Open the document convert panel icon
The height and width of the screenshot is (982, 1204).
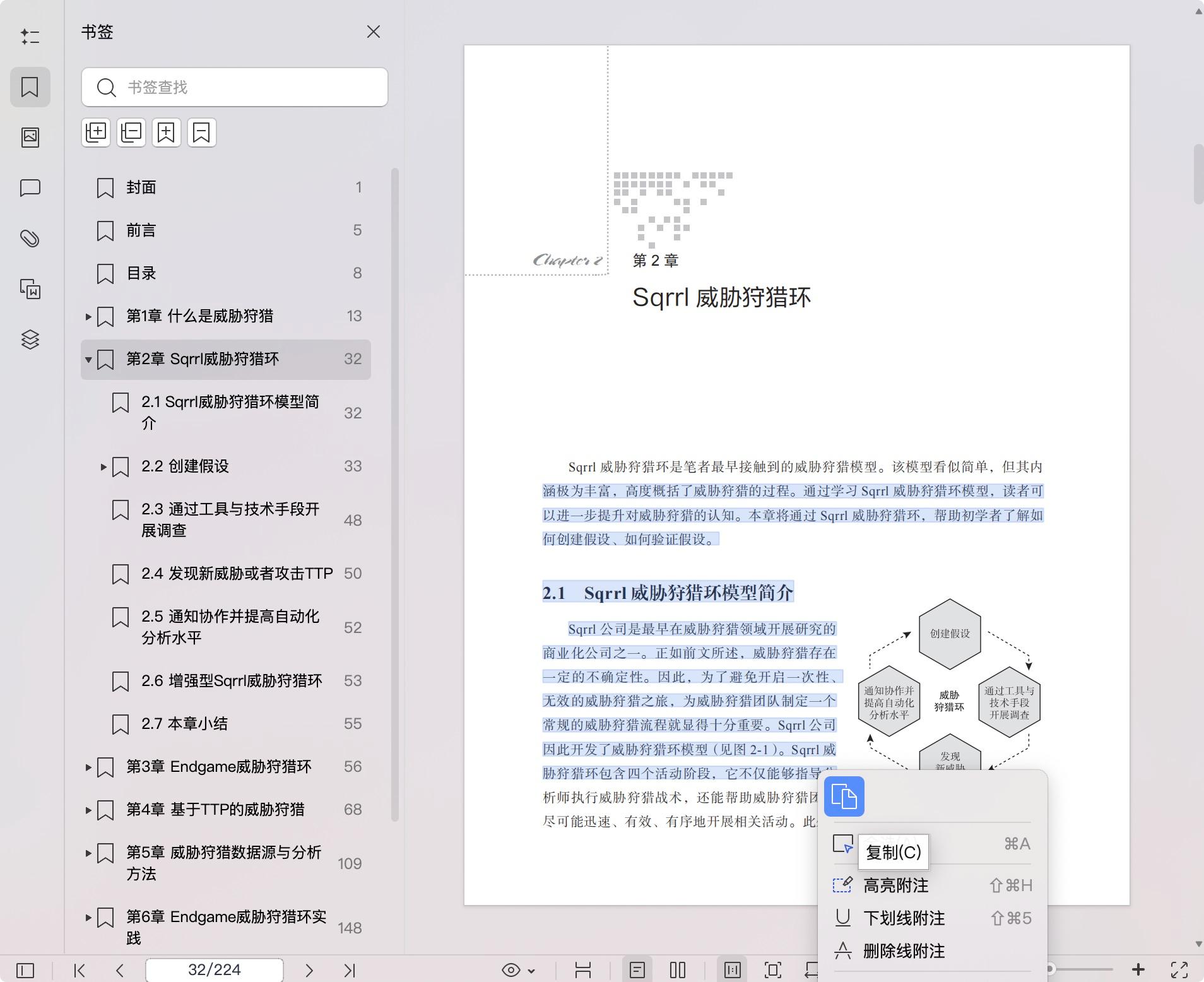30,289
